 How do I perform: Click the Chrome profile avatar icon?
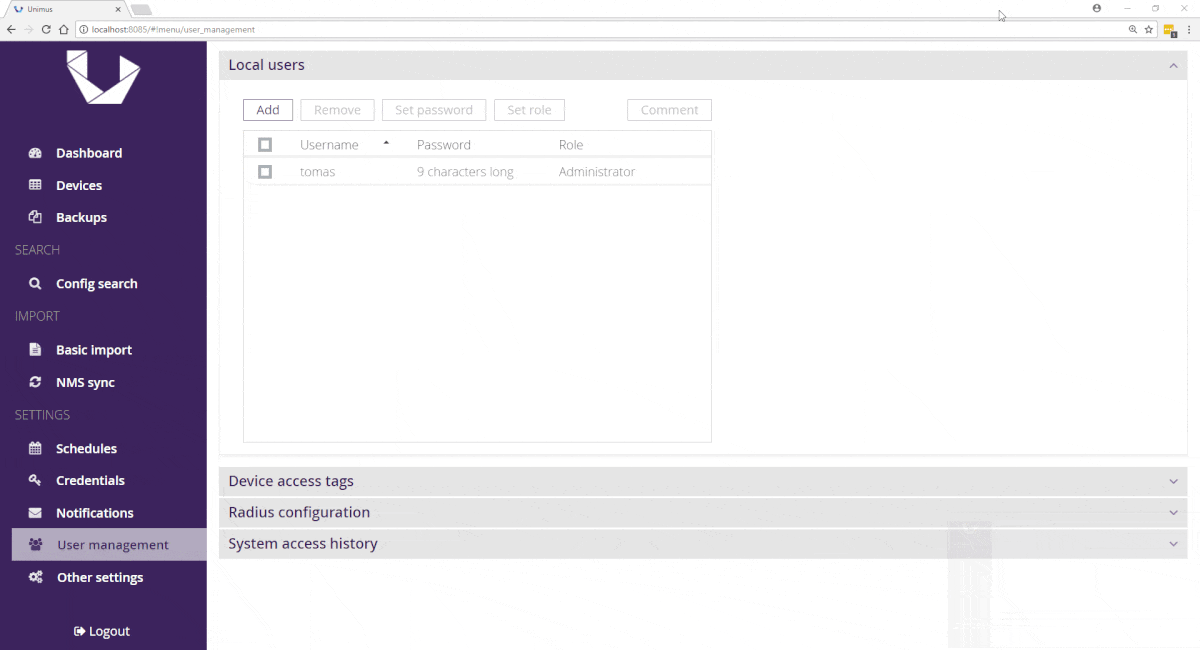coord(1097,8)
